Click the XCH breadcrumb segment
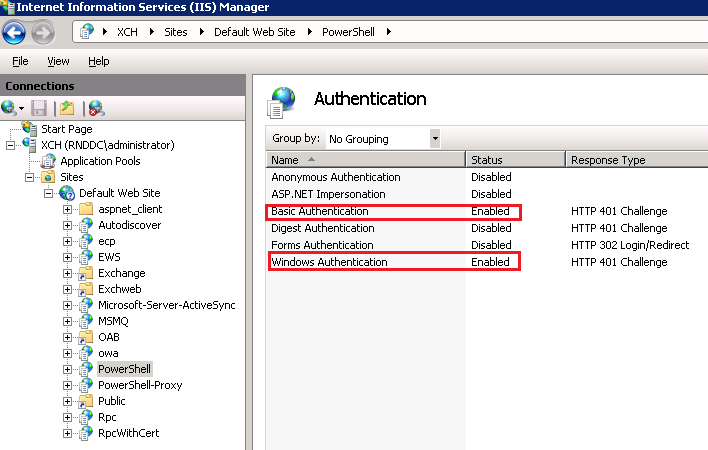Image resolution: width=708 pixels, height=450 pixels. coord(127,32)
